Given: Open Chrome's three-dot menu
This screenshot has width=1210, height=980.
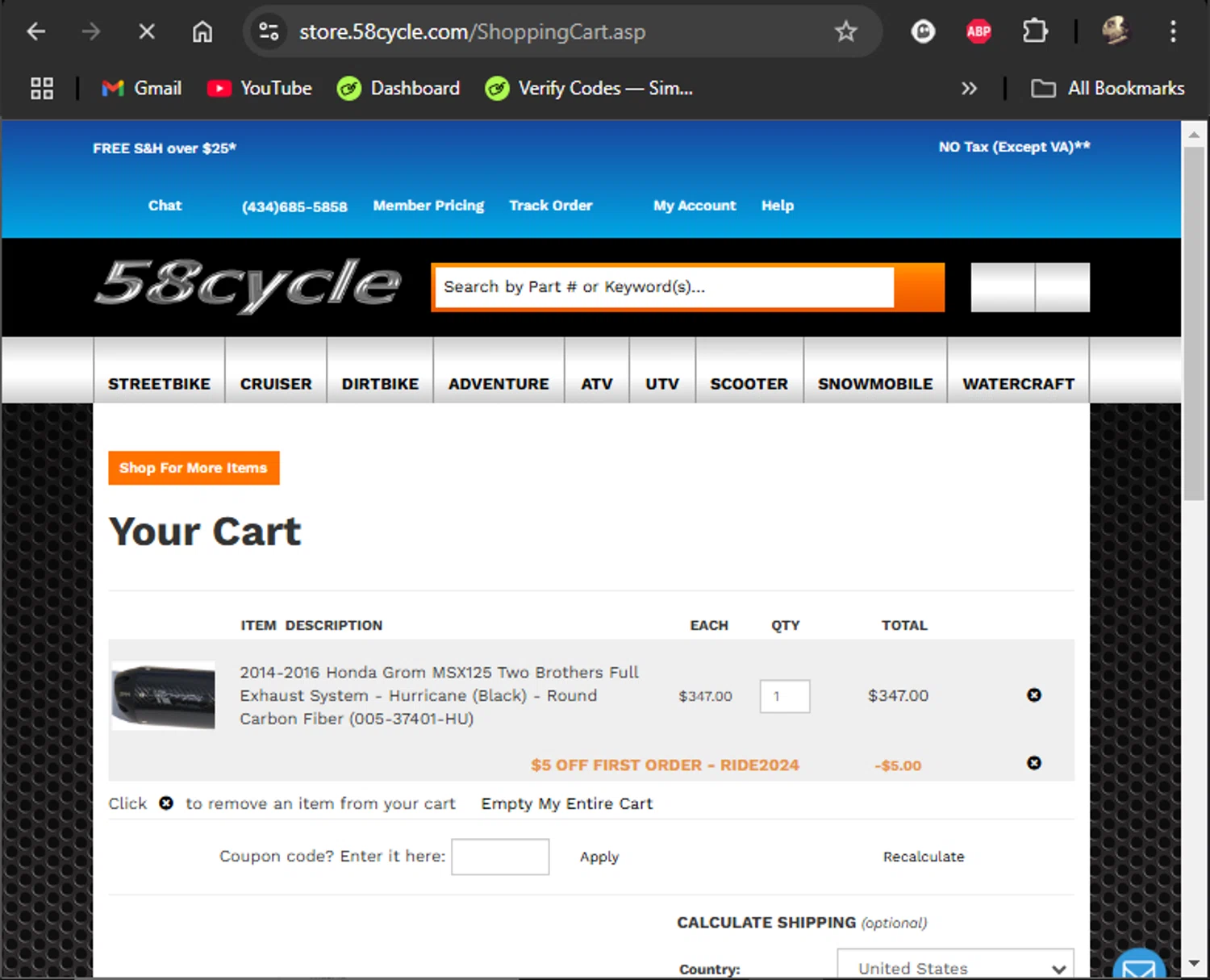Looking at the screenshot, I should (x=1173, y=31).
